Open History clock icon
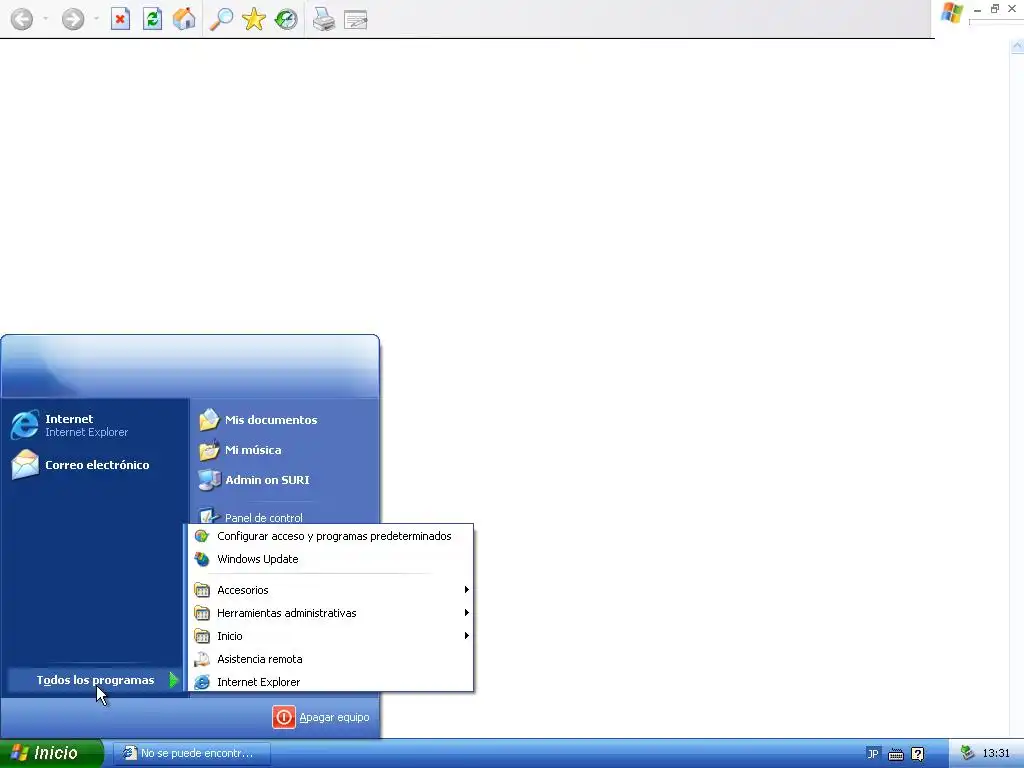Viewport: 1024px width, 768px height. (285, 19)
